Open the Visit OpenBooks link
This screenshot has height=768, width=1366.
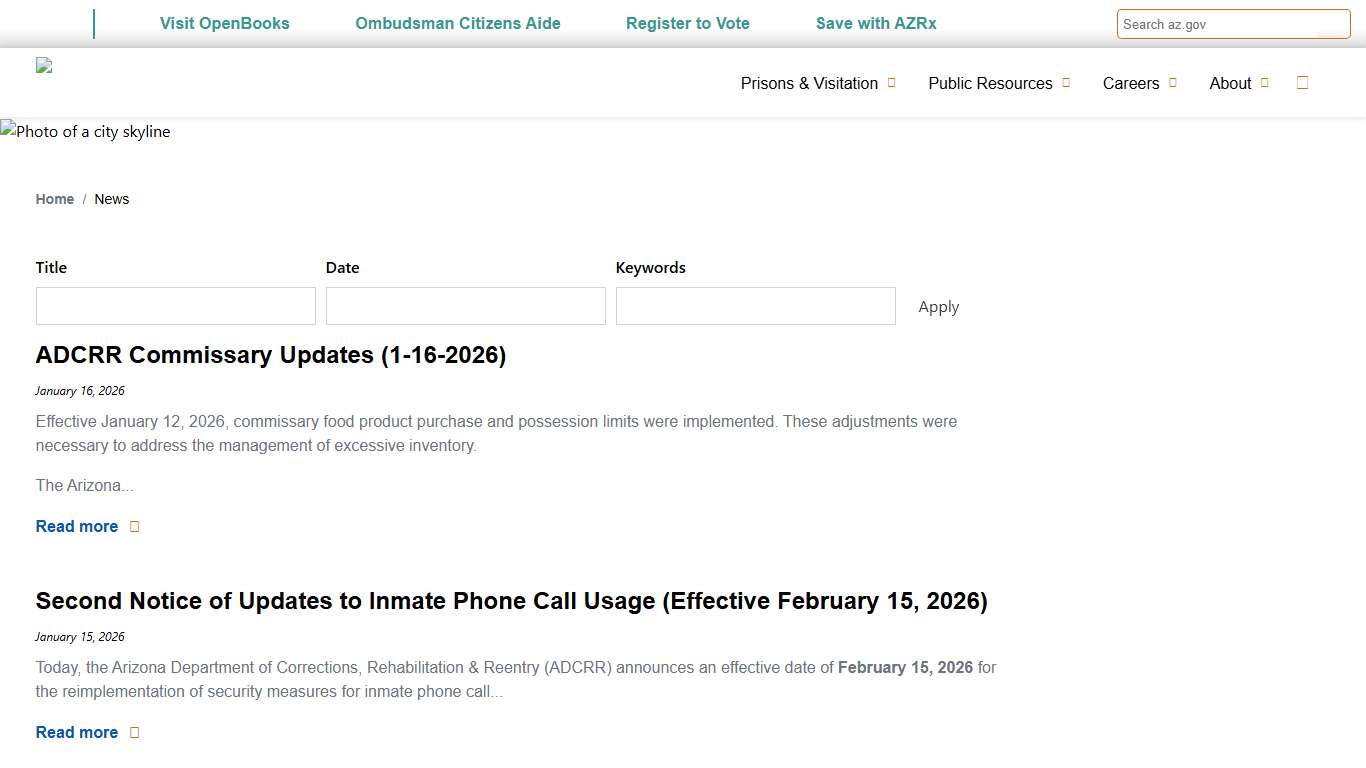(x=224, y=23)
